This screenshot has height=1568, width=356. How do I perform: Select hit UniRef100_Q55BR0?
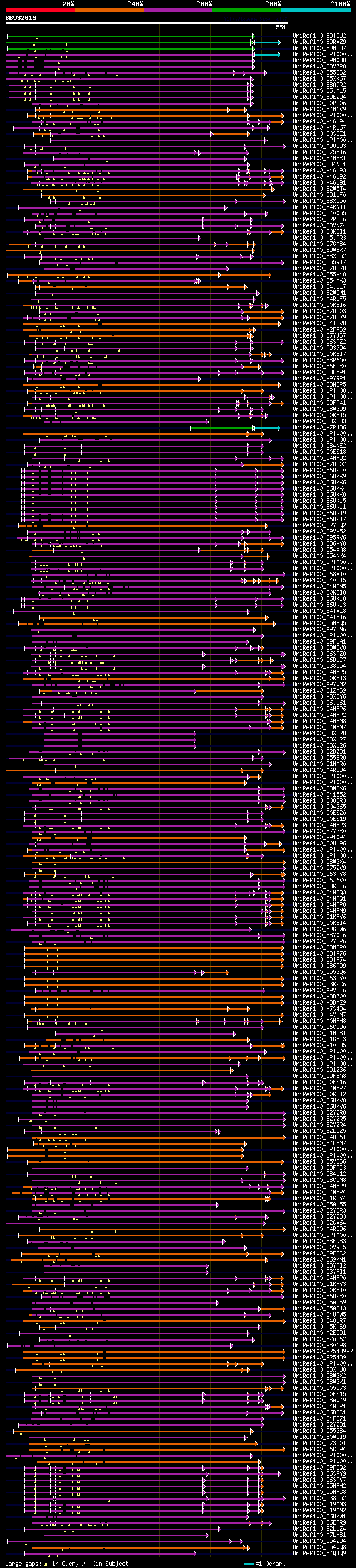pyautogui.click(x=319, y=758)
